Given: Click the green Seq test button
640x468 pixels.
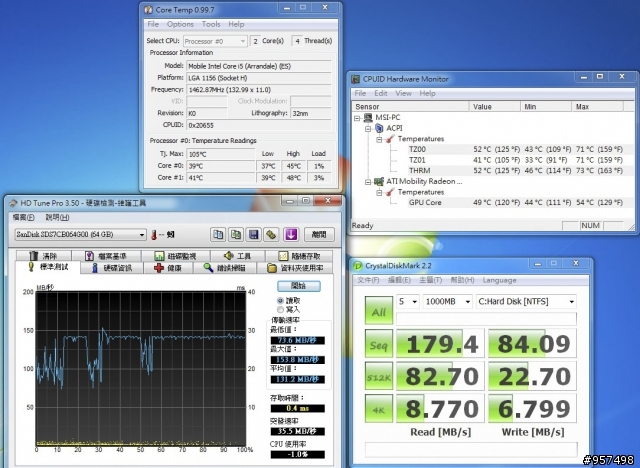Looking at the screenshot, I should click(x=379, y=344).
